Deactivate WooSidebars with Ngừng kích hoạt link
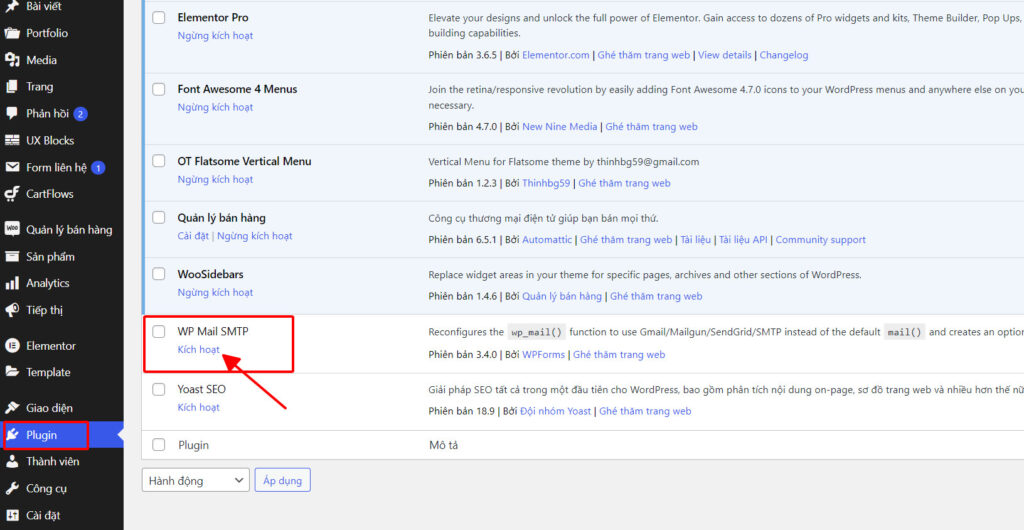 (x=215, y=293)
